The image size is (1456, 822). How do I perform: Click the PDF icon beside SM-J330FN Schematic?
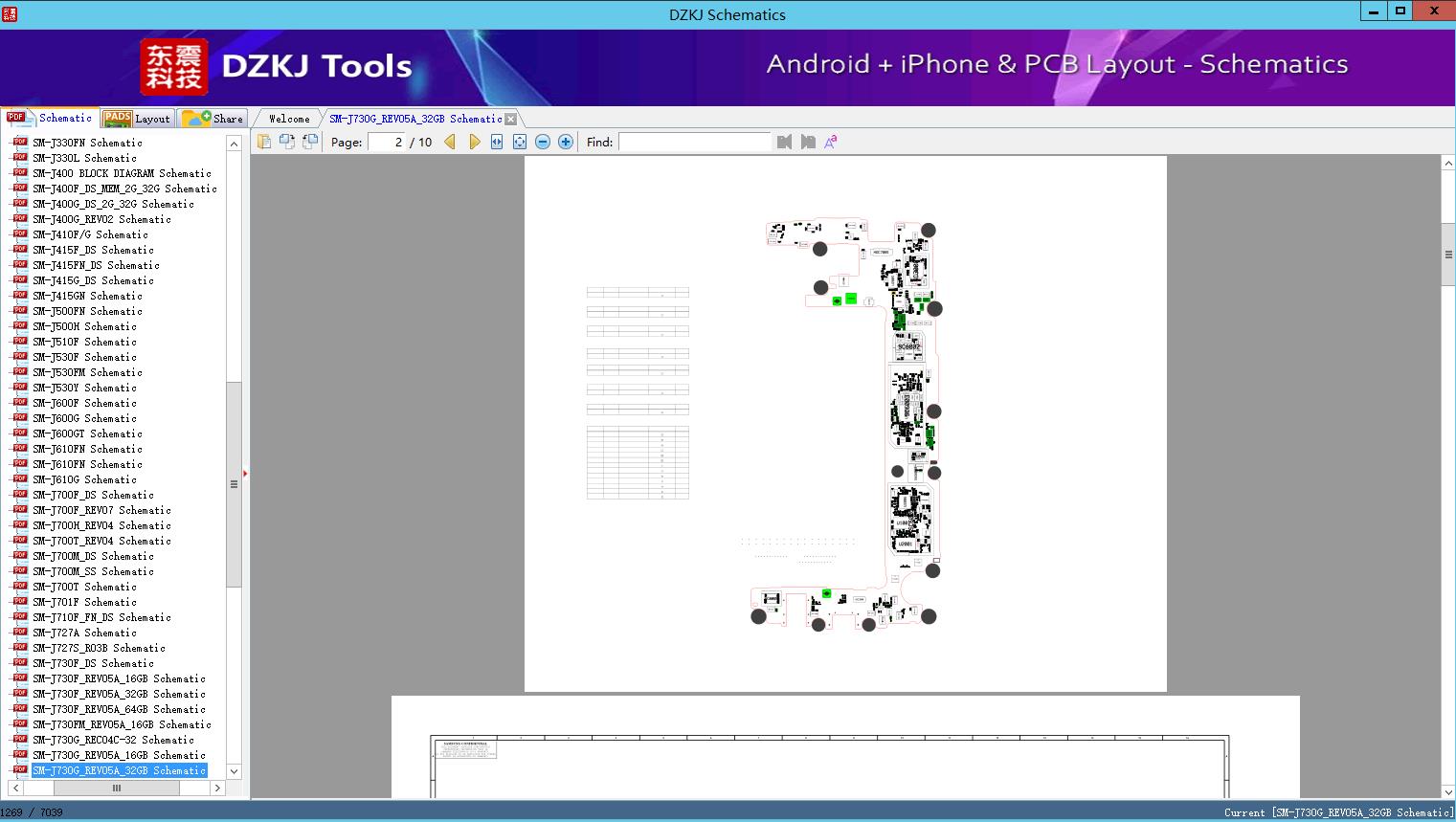tap(20, 142)
